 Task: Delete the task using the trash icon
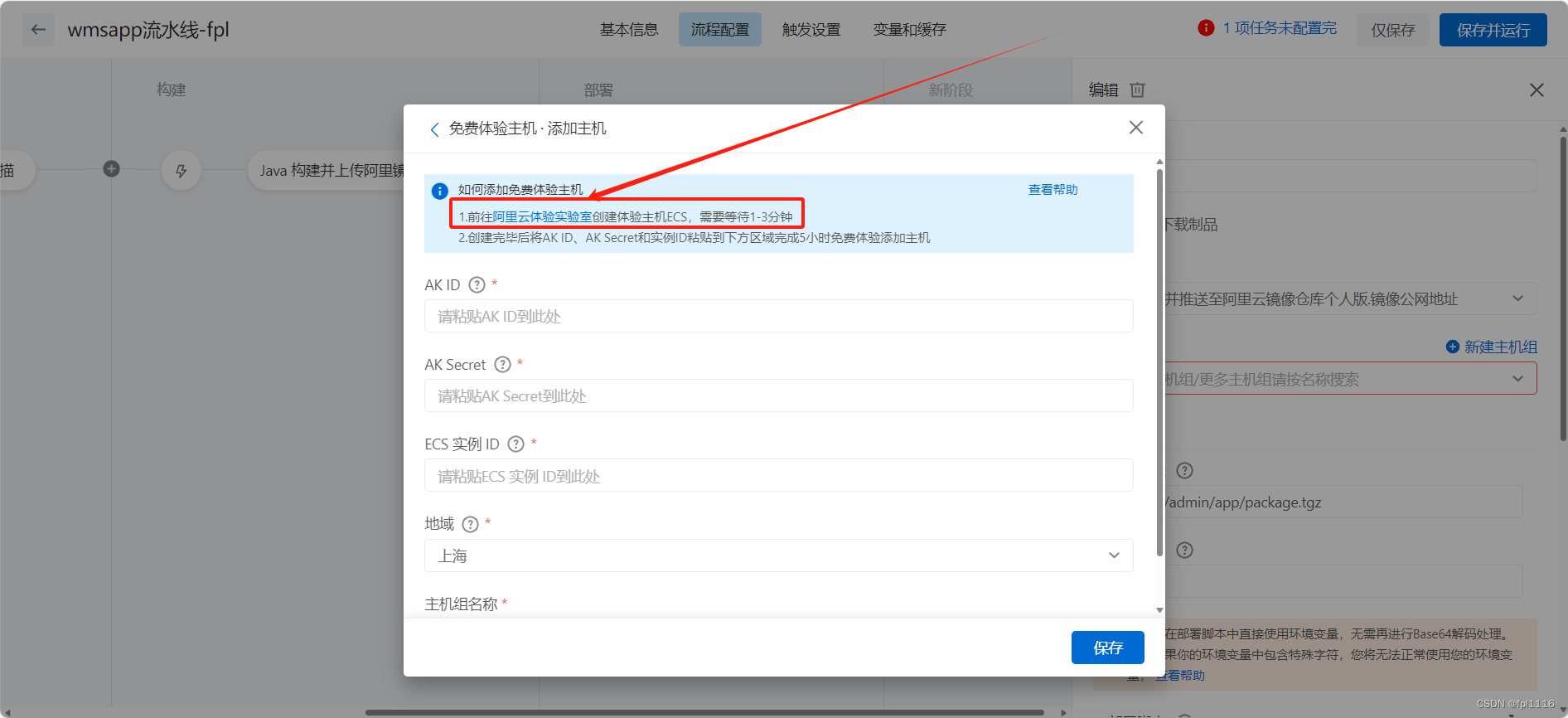1138,90
